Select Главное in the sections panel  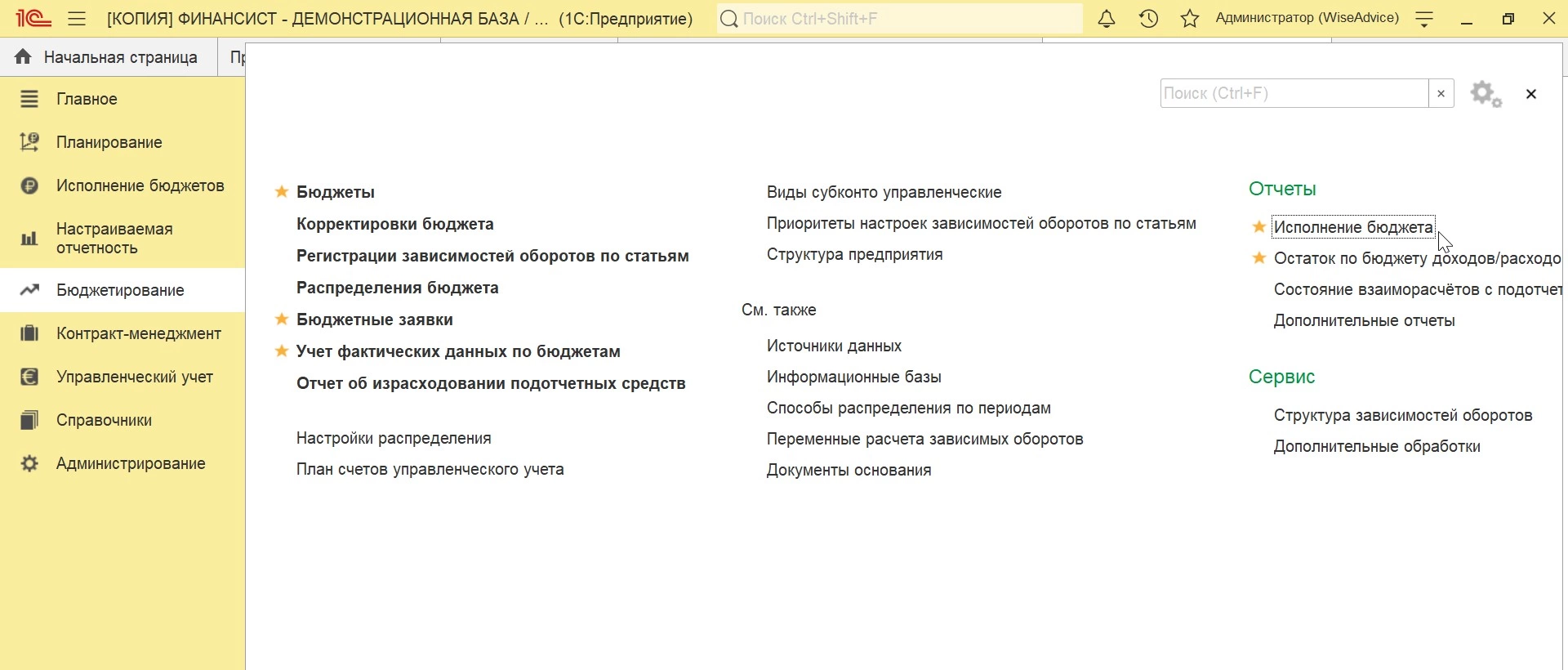tap(122, 99)
